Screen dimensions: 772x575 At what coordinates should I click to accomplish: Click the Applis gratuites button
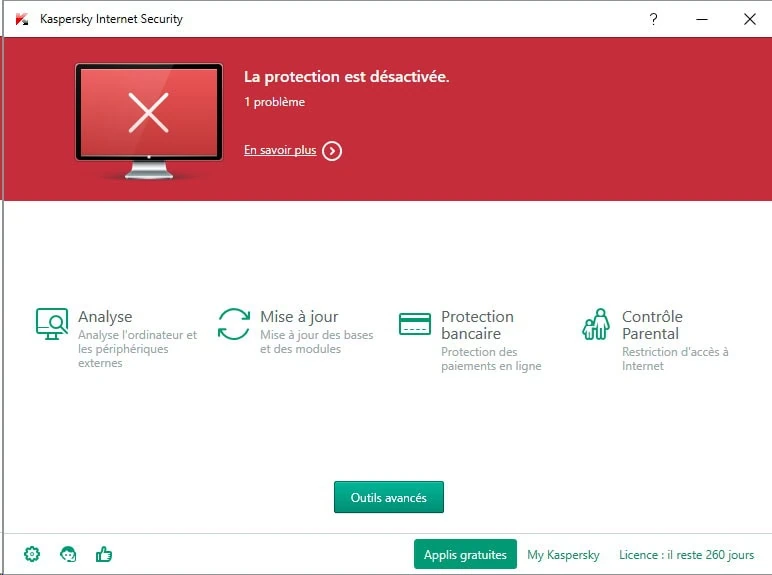click(465, 555)
